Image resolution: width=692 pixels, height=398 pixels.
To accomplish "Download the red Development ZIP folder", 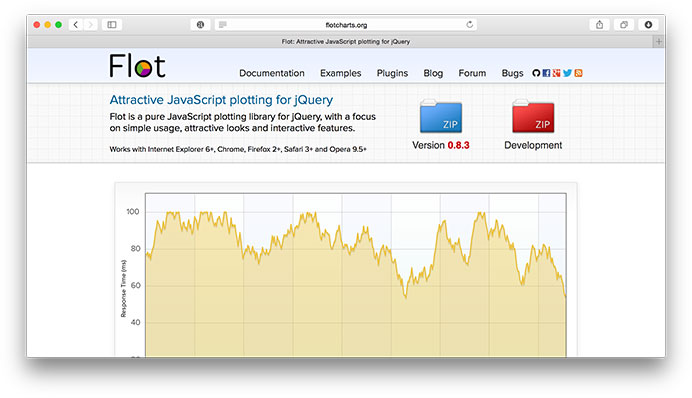I will pos(533,116).
